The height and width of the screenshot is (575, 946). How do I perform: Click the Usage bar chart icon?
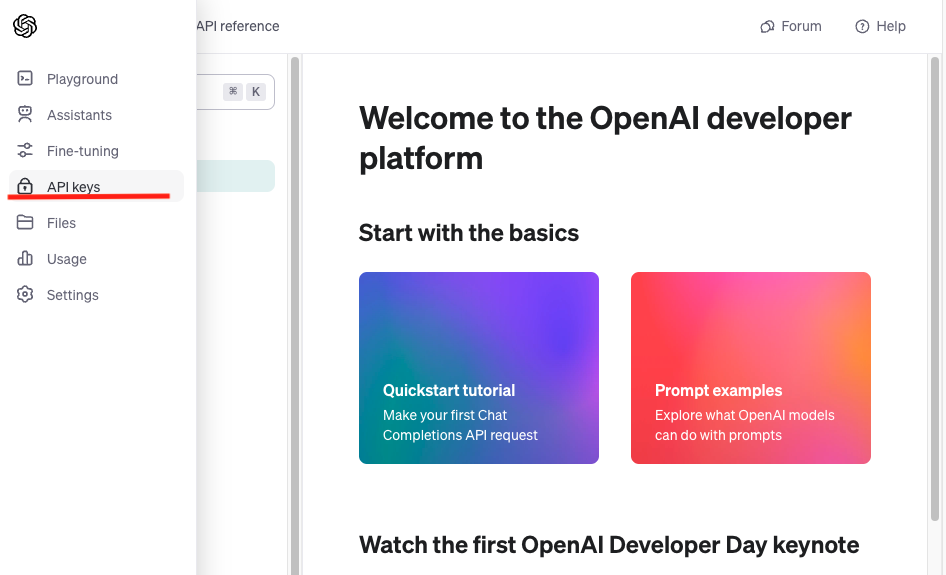tap(25, 258)
